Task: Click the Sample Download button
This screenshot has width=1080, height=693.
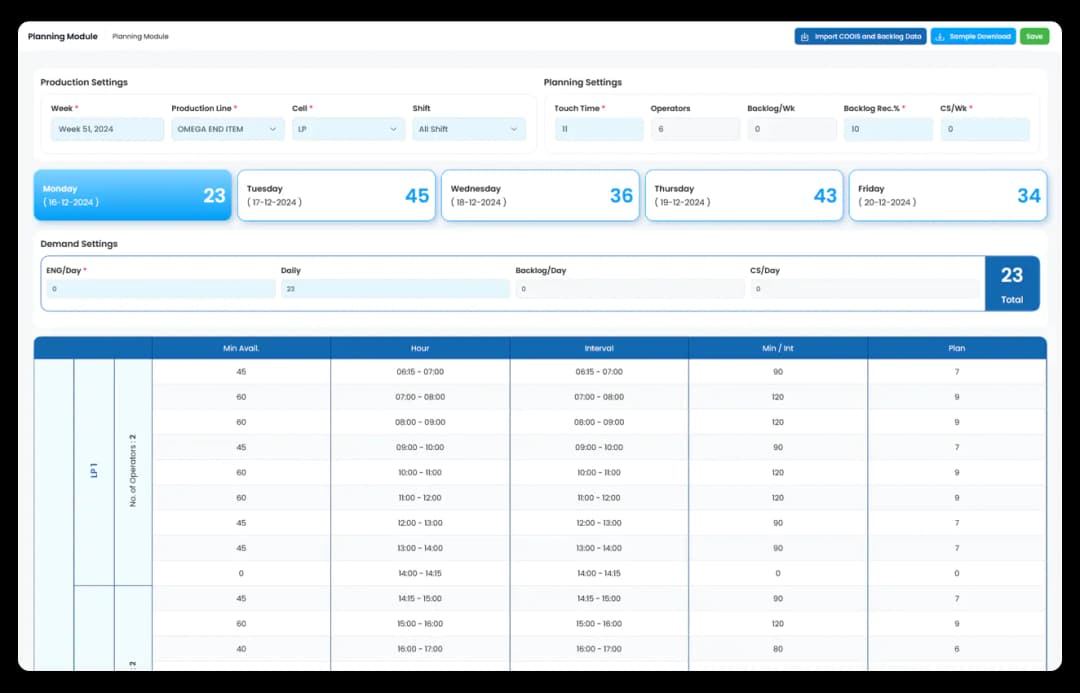Action: tap(971, 35)
